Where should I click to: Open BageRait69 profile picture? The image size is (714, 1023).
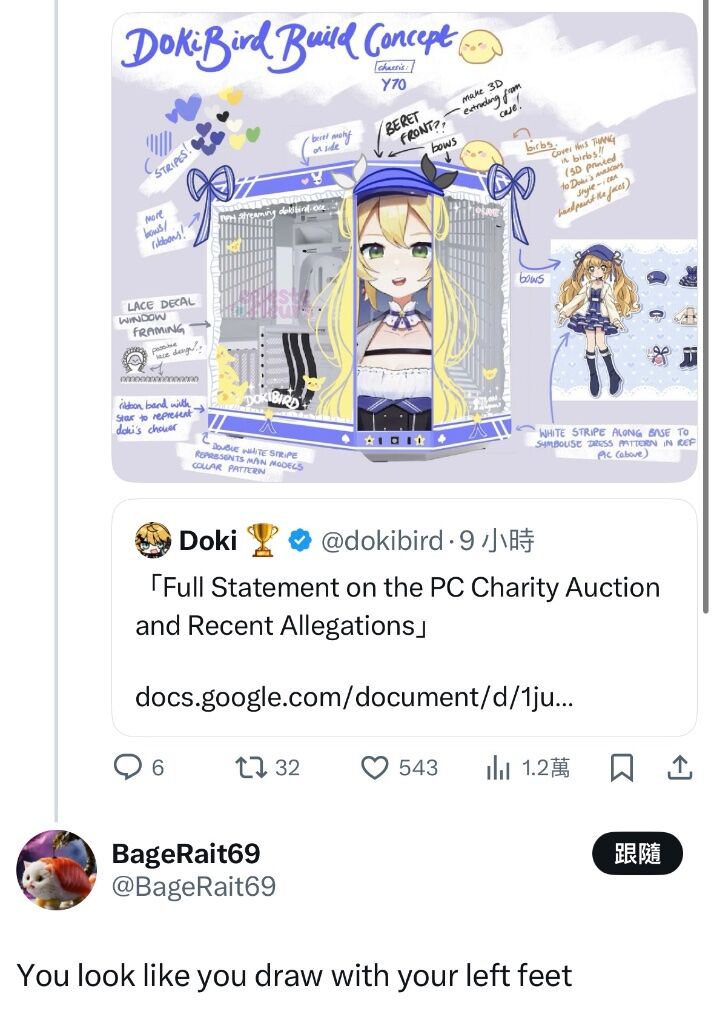(x=56, y=870)
